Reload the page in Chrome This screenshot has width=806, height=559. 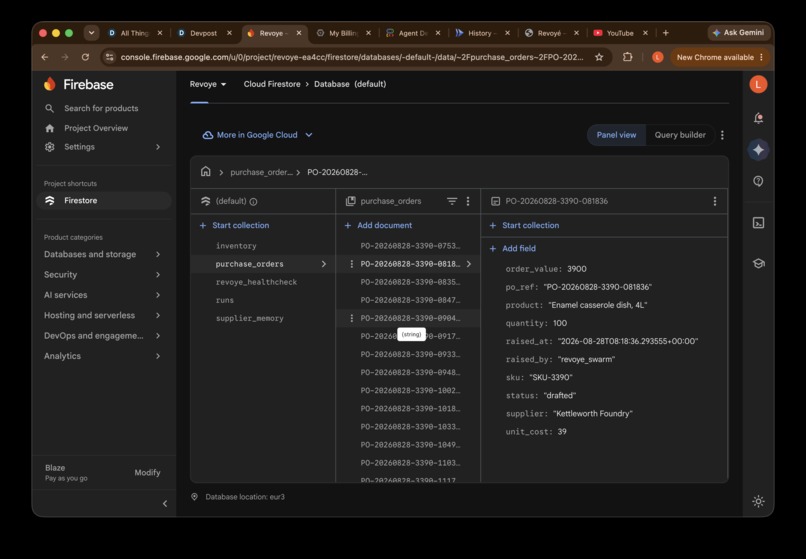85,57
